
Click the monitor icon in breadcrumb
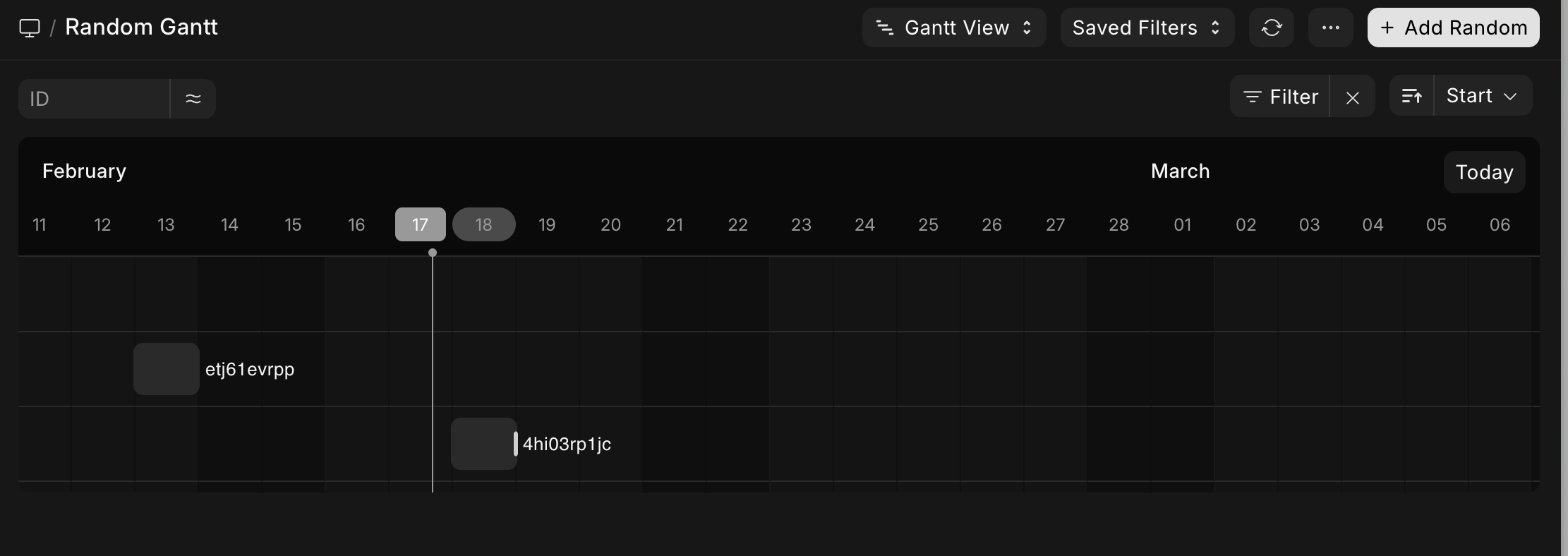click(29, 28)
